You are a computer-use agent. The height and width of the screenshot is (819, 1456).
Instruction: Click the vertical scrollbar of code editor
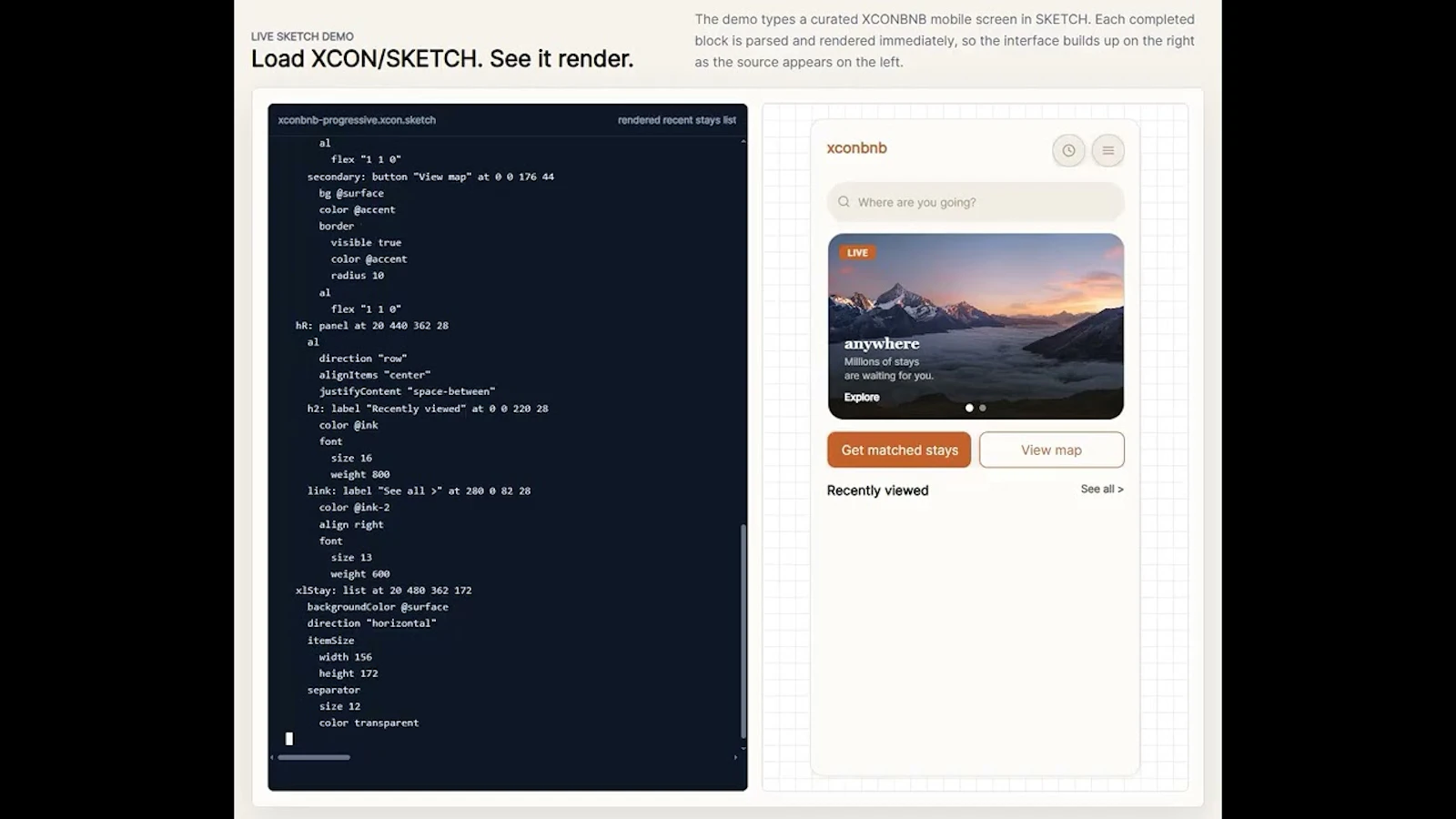click(x=743, y=631)
